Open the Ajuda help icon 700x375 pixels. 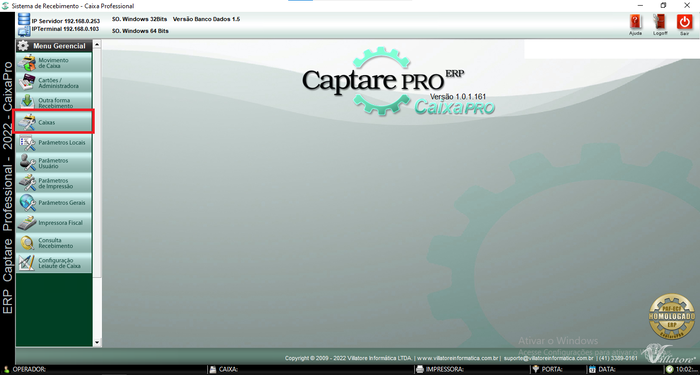635,22
